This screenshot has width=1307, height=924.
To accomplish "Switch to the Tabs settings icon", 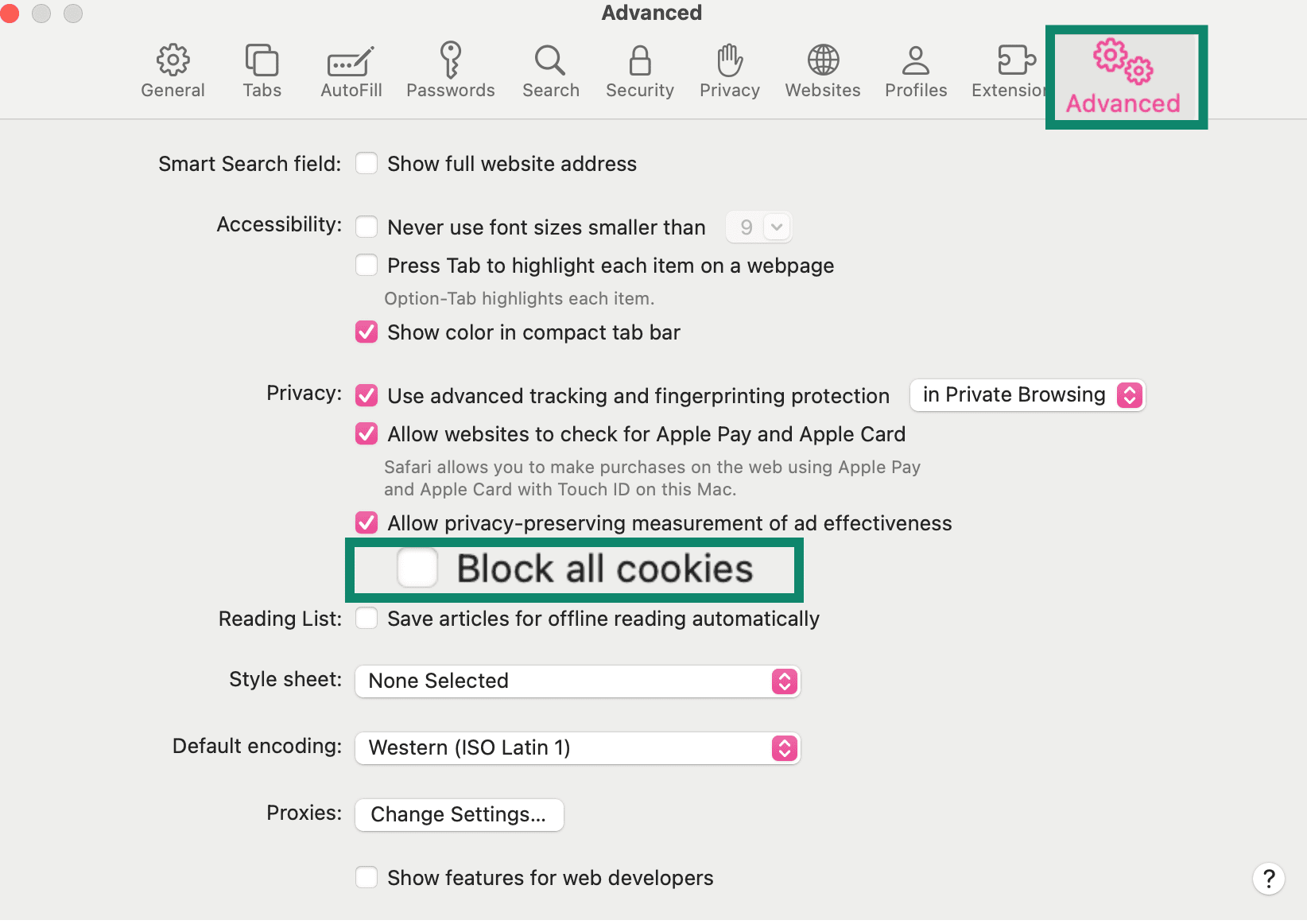I will tap(262, 70).
